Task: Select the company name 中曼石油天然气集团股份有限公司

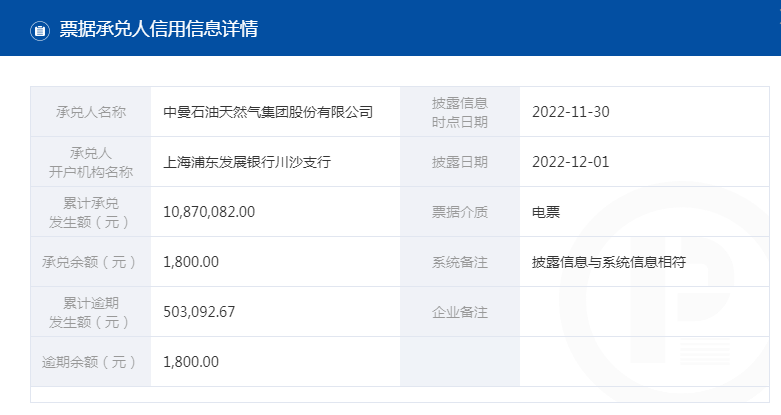Action: [268, 112]
